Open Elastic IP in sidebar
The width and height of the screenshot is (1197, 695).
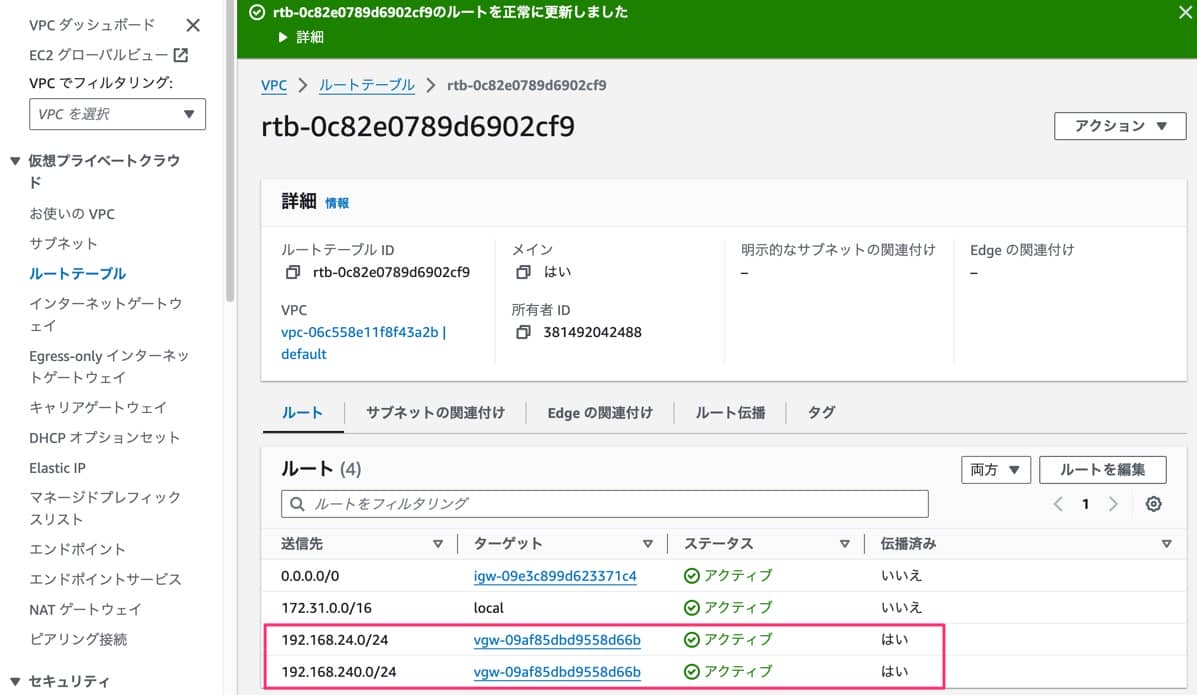(57, 468)
